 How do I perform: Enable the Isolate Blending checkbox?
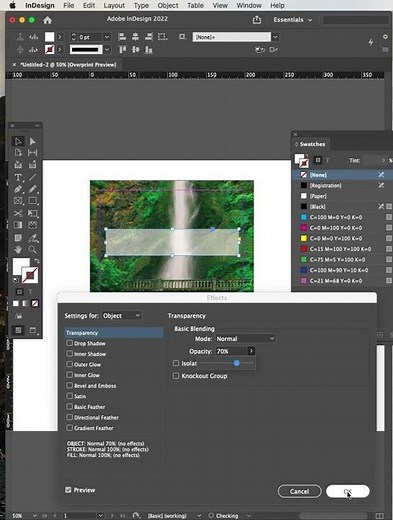tap(176, 363)
